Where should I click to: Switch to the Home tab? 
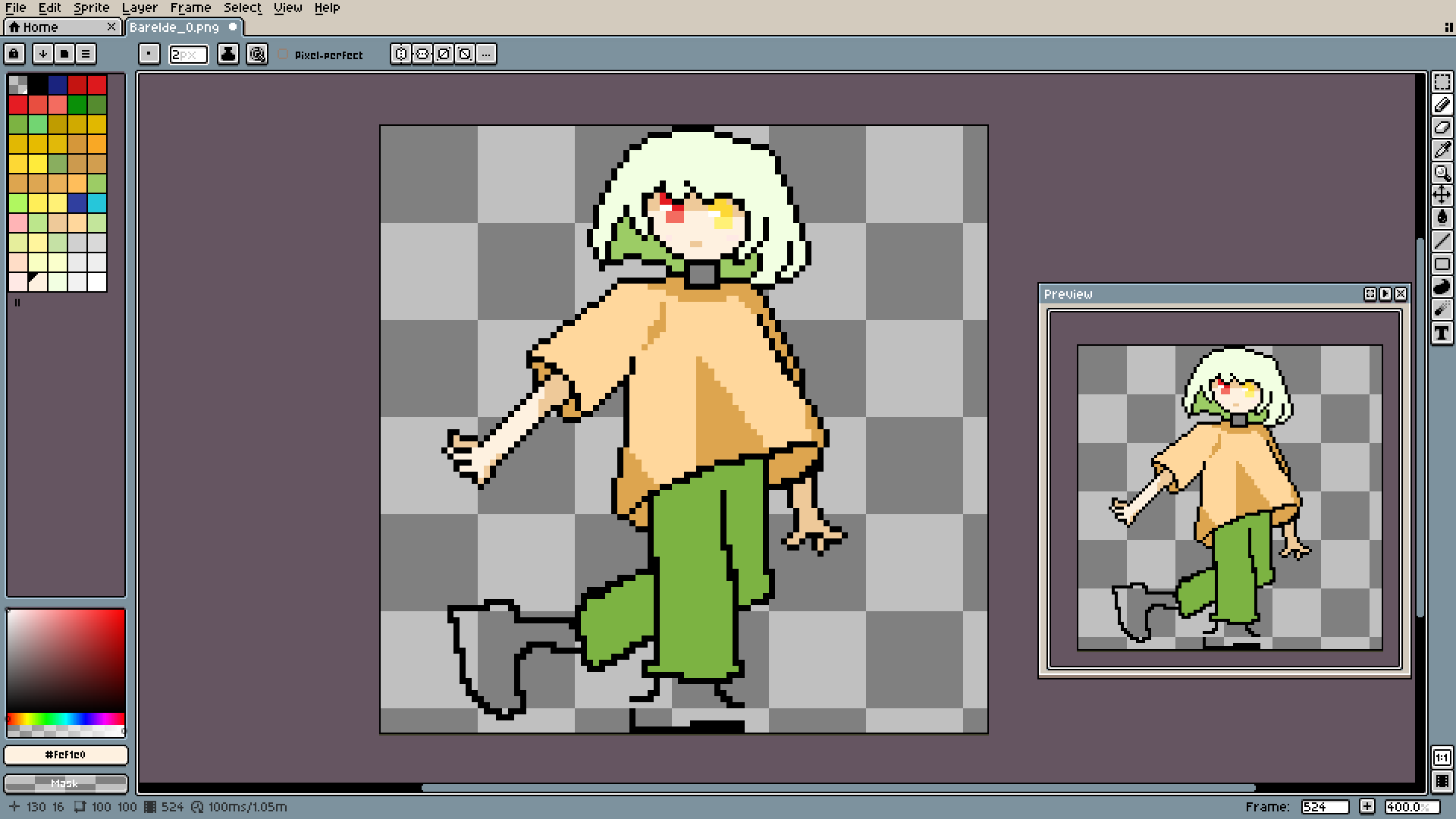coord(42,27)
